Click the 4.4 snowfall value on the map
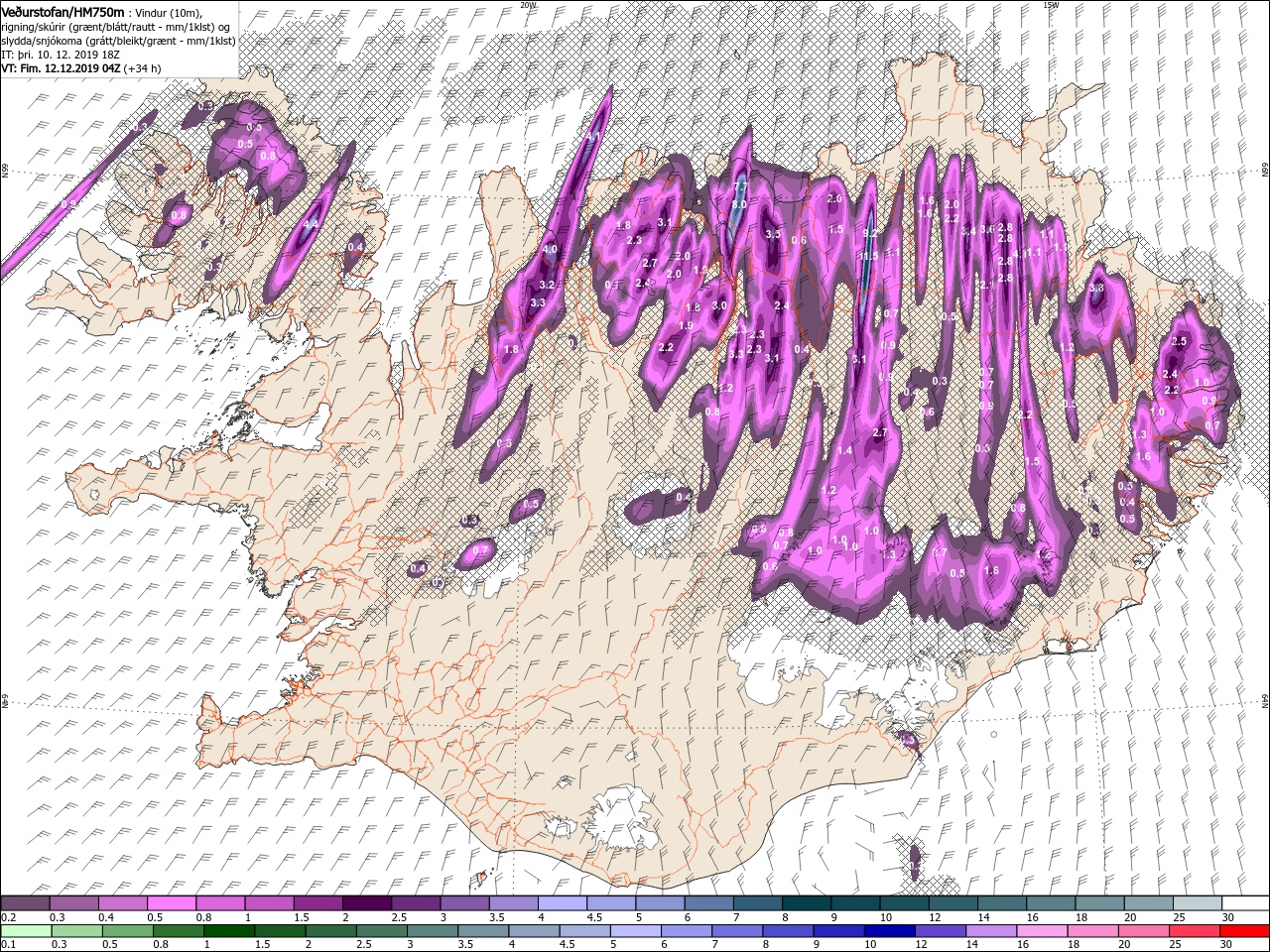 311,224
